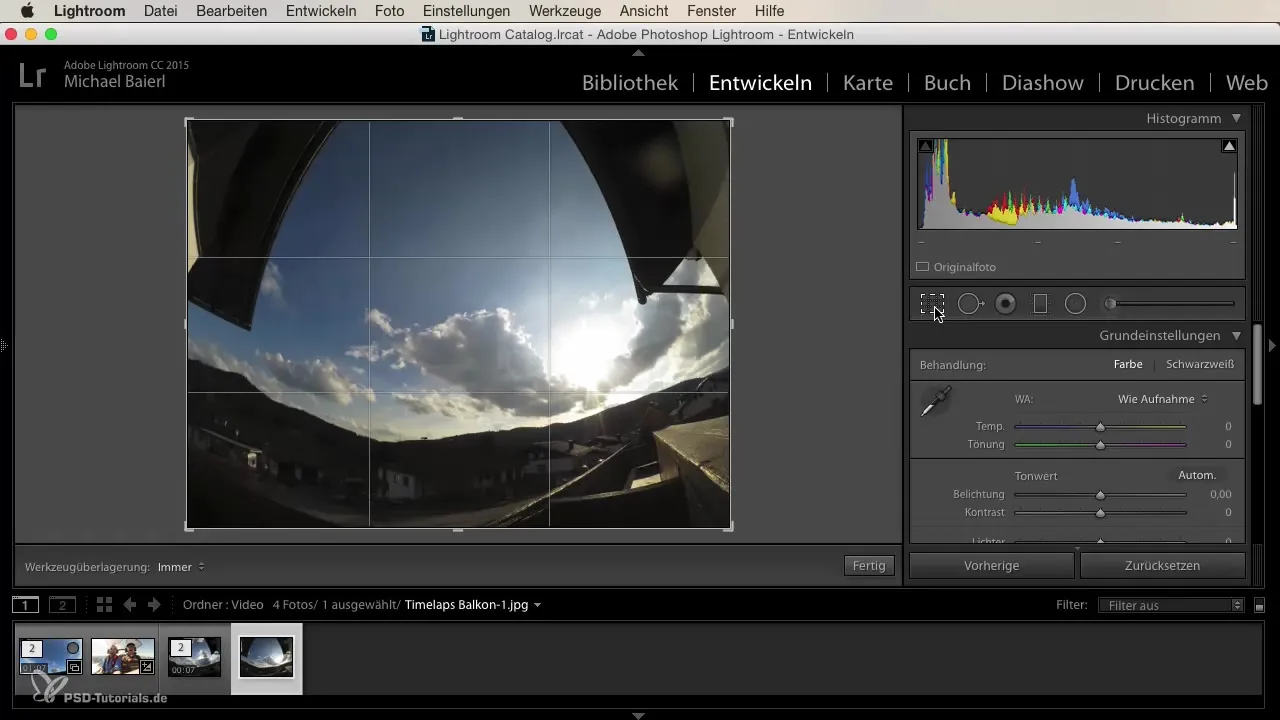Screen dimensions: 1280x720
Task: Select first filmstrip thumbnail with 01:07 video
Action: pyautogui.click(x=51, y=657)
